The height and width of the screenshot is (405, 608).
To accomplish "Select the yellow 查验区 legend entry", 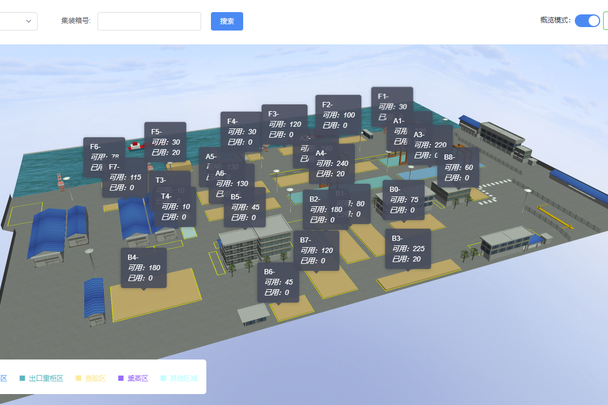I will click(x=90, y=379).
